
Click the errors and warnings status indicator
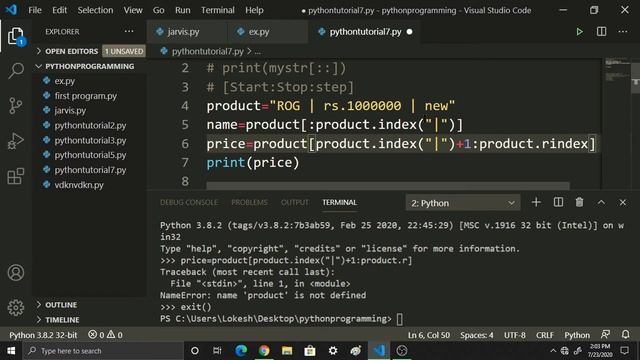click(x=105, y=335)
